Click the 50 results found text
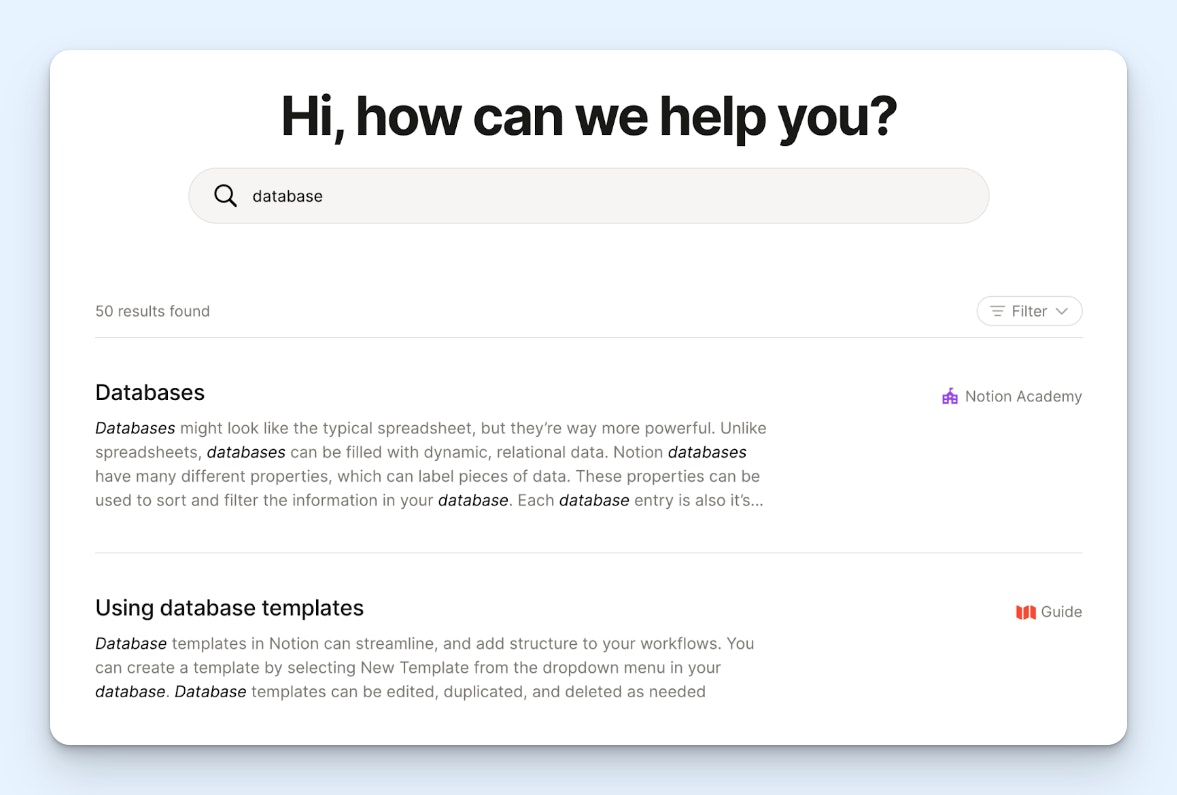This screenshot has height=795, width=1177. point(152,311)
